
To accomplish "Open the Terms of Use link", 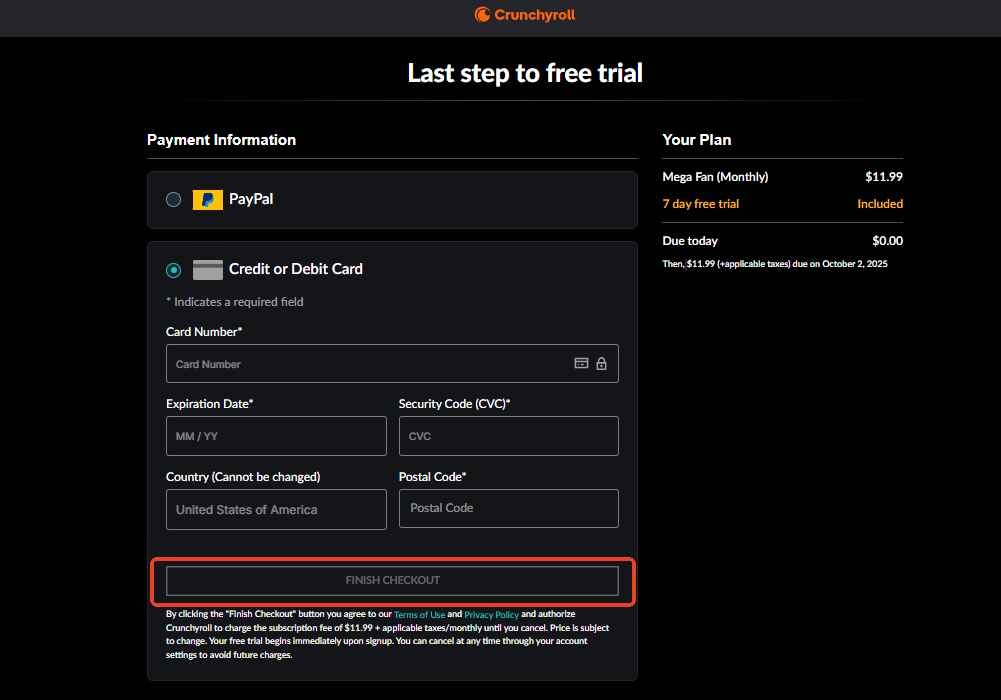I will pos(419,614).
